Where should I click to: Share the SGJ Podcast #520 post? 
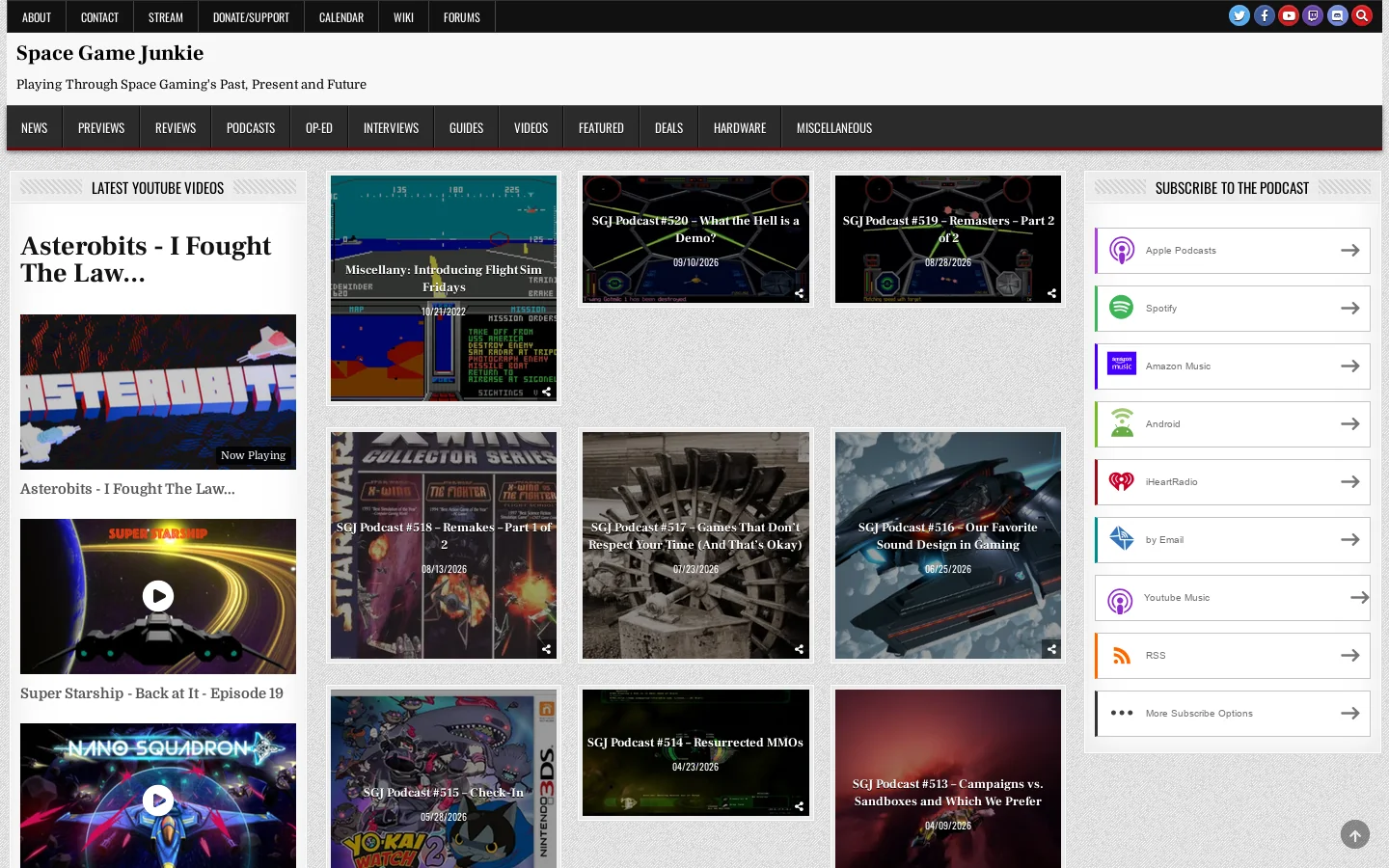[800, 293]
